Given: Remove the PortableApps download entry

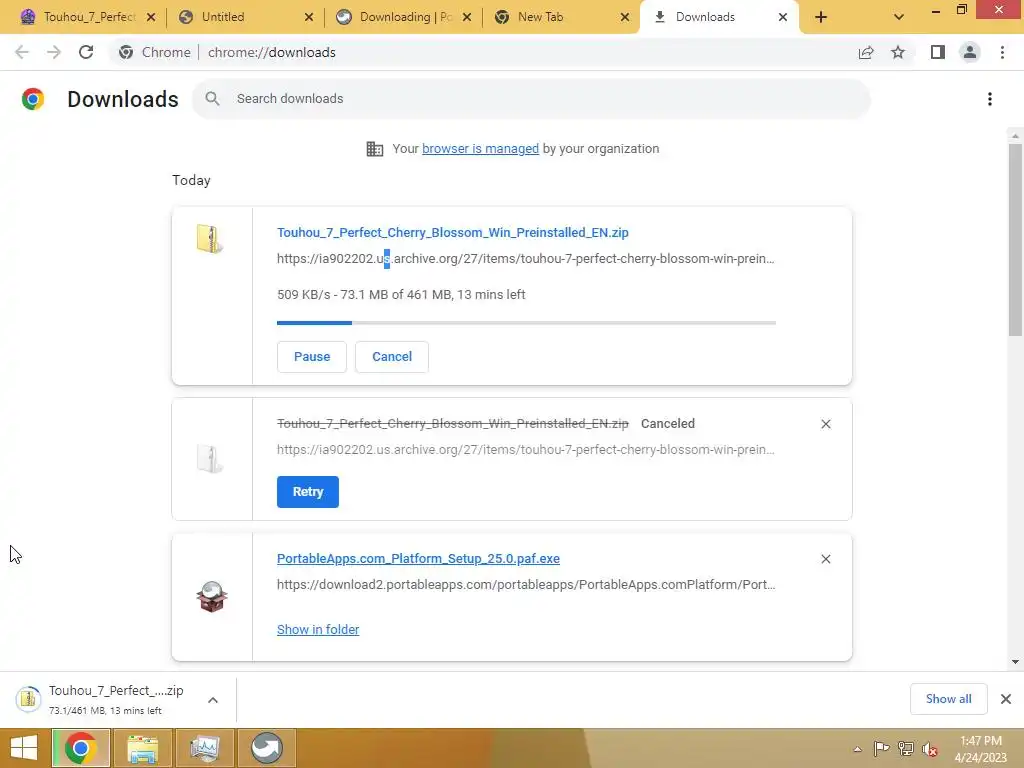Looking at the screenshot, I should 825,559.
